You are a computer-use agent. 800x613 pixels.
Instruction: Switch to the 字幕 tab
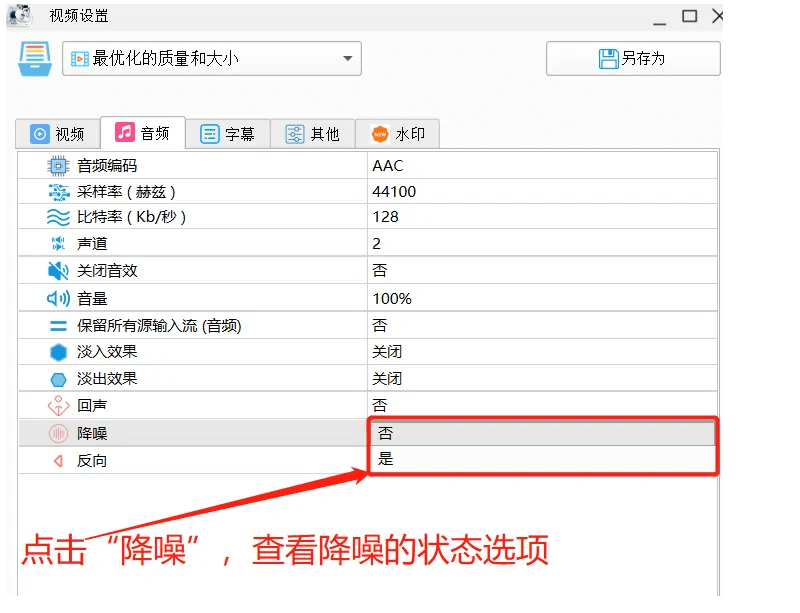coord(228,134)
